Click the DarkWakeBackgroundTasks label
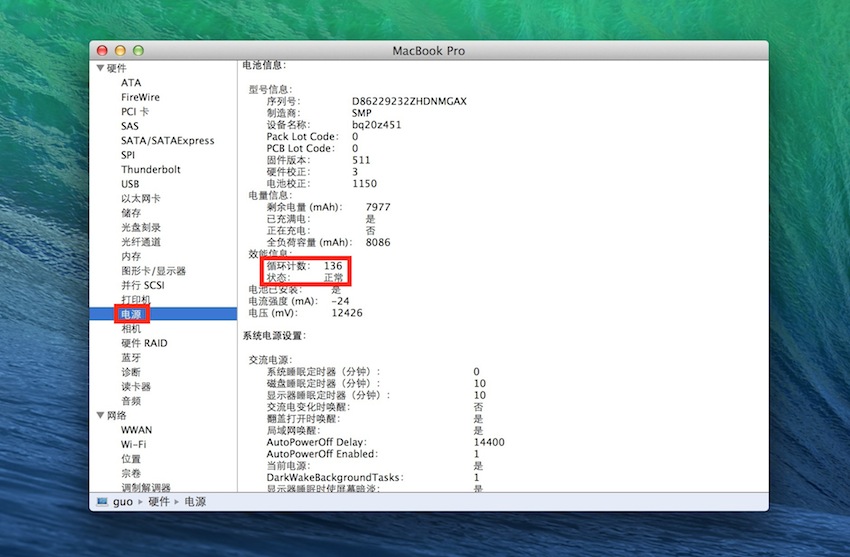The image size is (850, 557). [334, 477]
